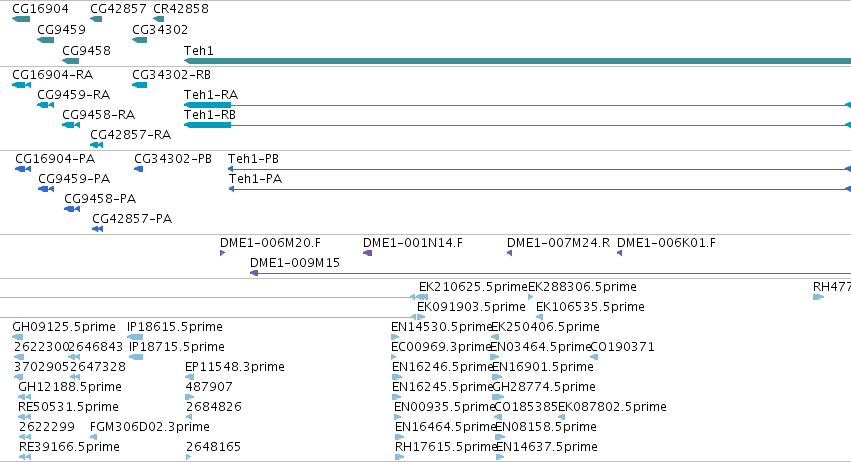The height and width of the screenshot is (462, 851).
Task: Select the IP18615.5prime EST
Action: point(135,337)
